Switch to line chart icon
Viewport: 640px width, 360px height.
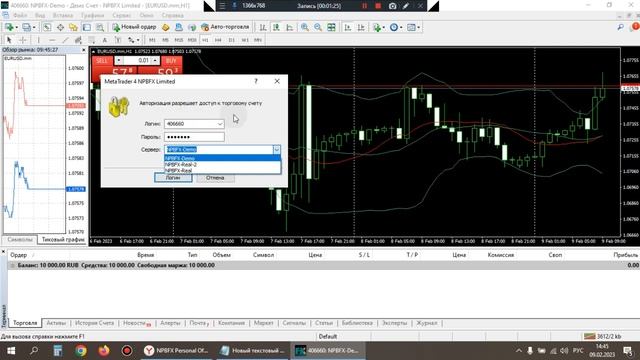[x=289, y=27]
